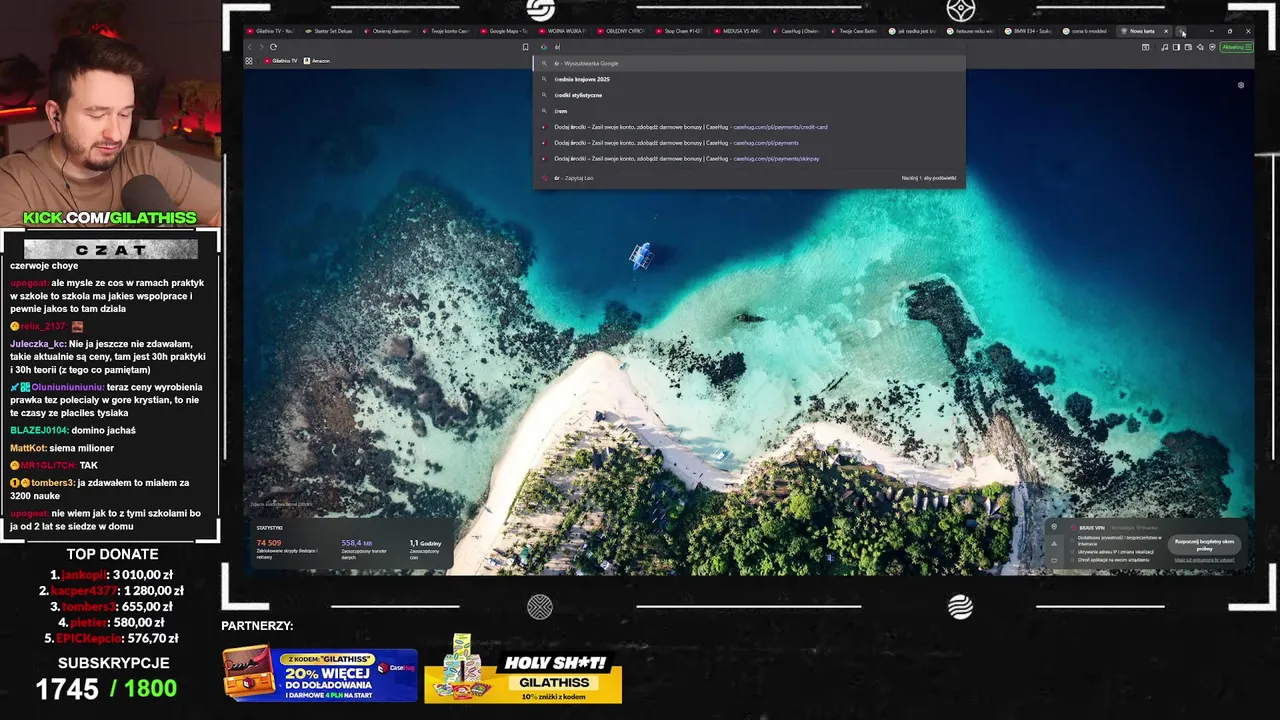1280x720 pixels.
Task: Click the reader mode icon left of music note
Action: tap(1145, 47)
